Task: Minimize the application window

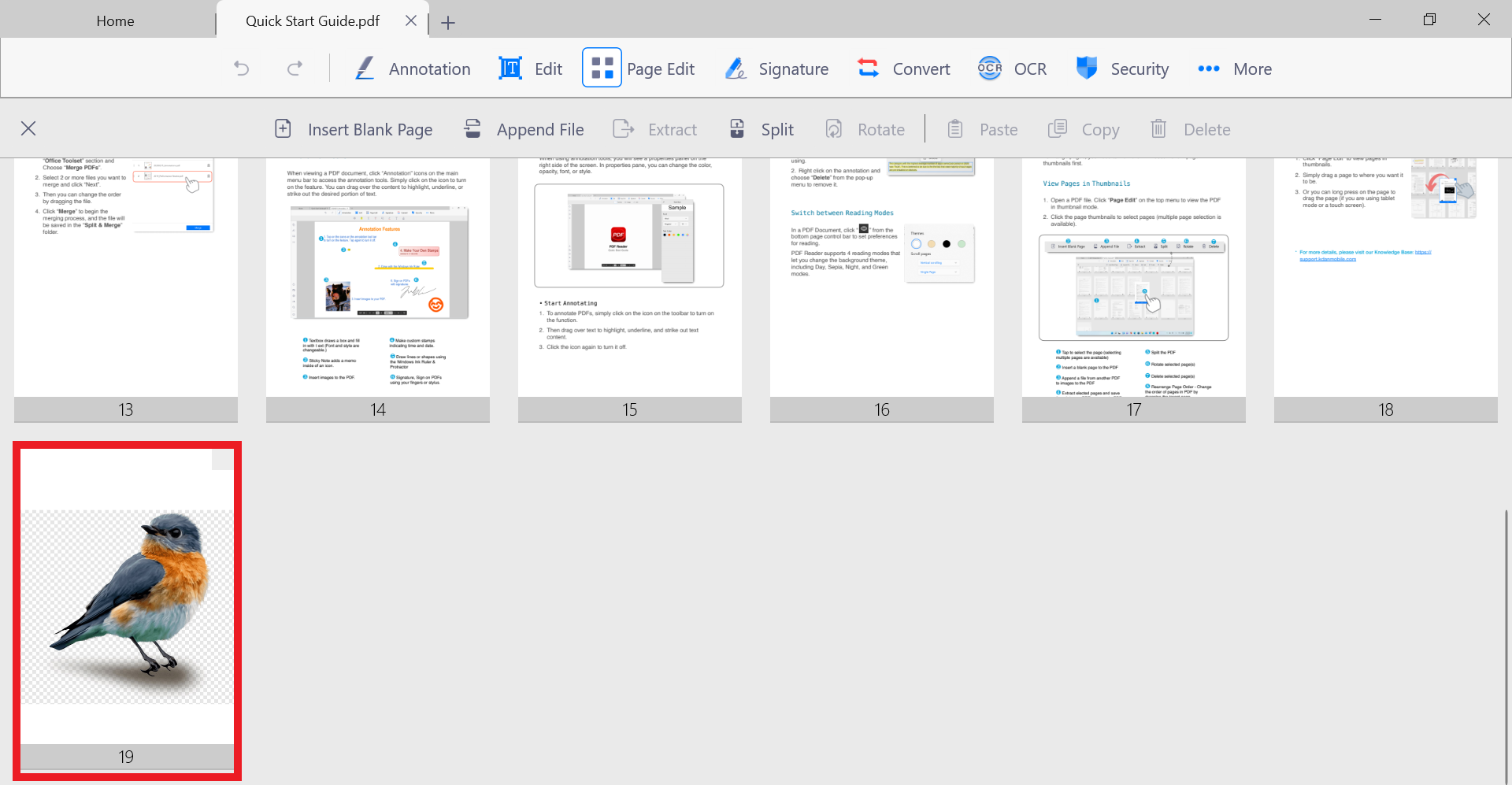Action: (1376, 20)
